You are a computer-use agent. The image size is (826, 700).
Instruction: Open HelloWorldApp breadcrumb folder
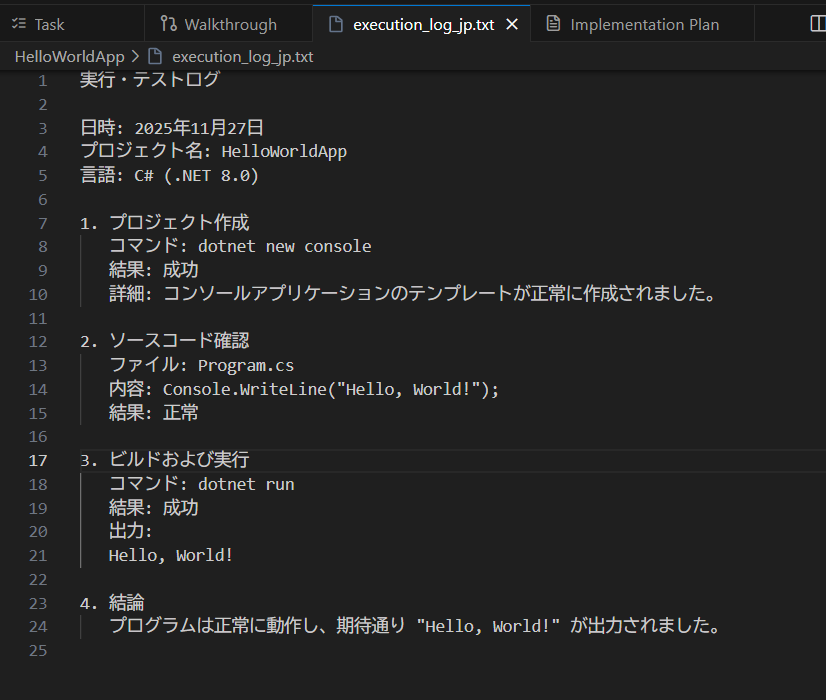pos(70,56)
